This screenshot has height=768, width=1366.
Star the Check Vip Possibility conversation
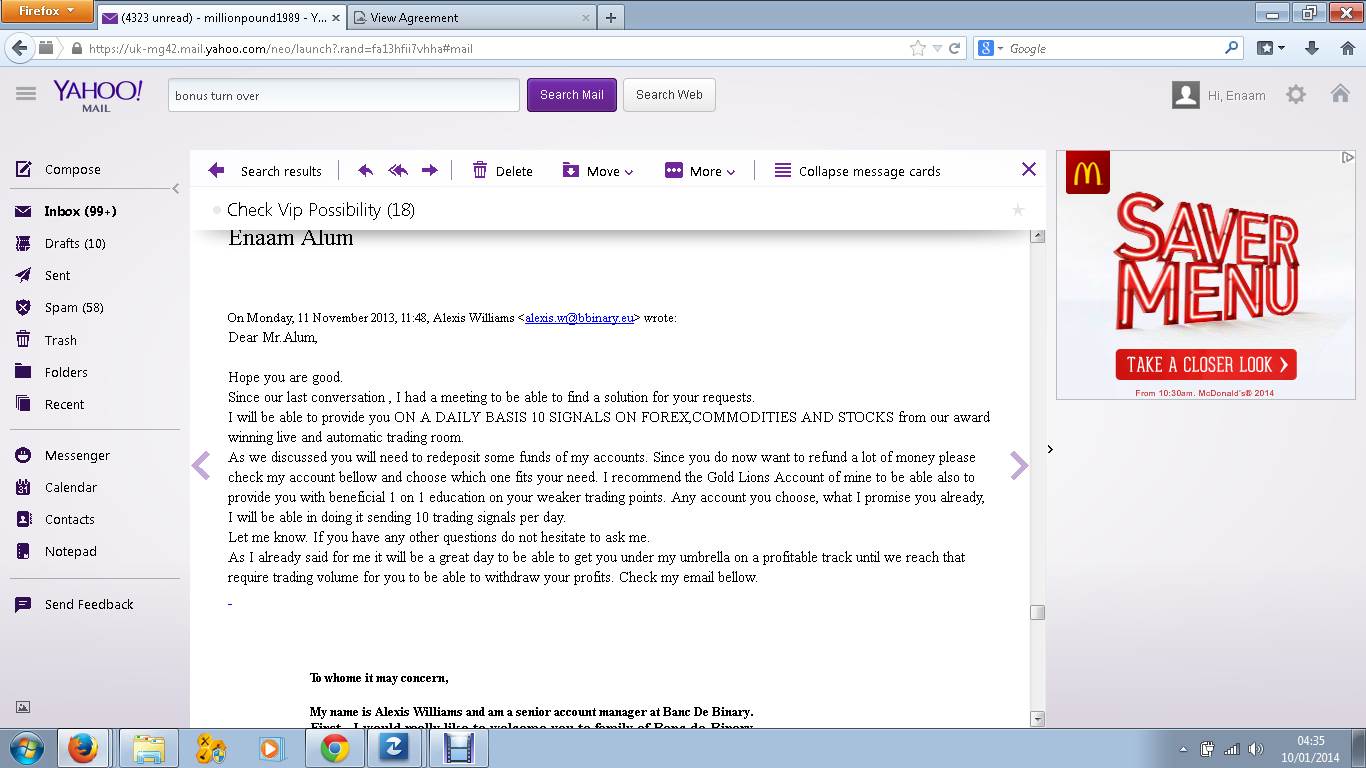click(1018, 210)
